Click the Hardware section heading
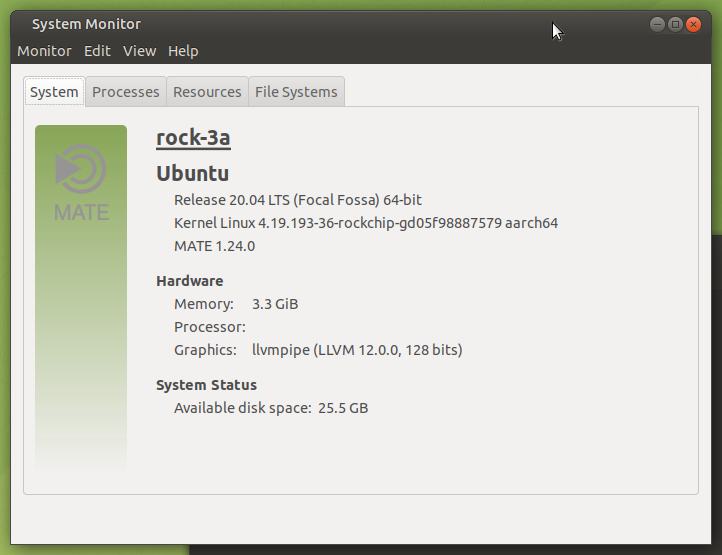 point(190,281)
